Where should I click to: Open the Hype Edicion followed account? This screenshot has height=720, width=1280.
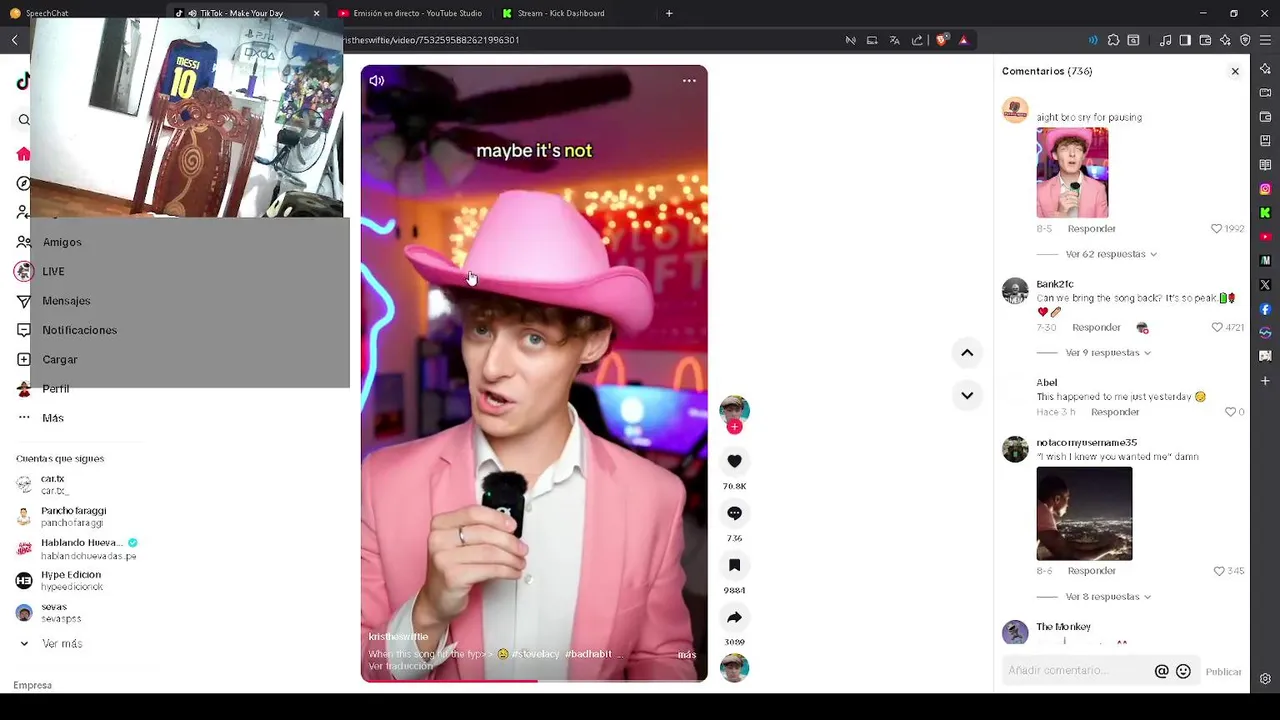[x=70, y=581]
